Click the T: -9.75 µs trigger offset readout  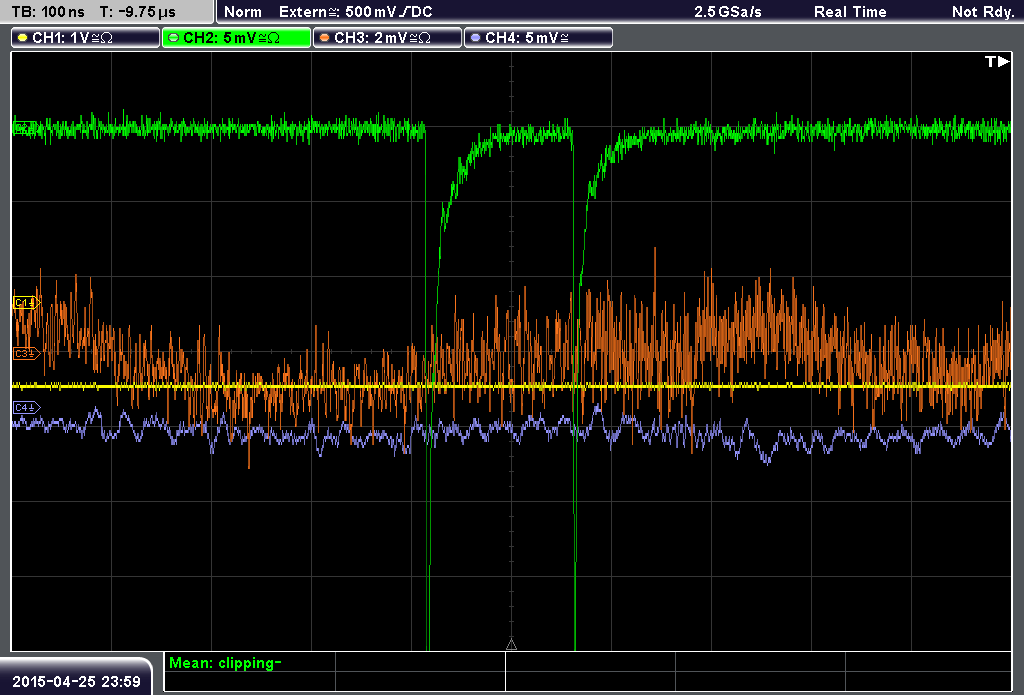[x=137, y=12]
